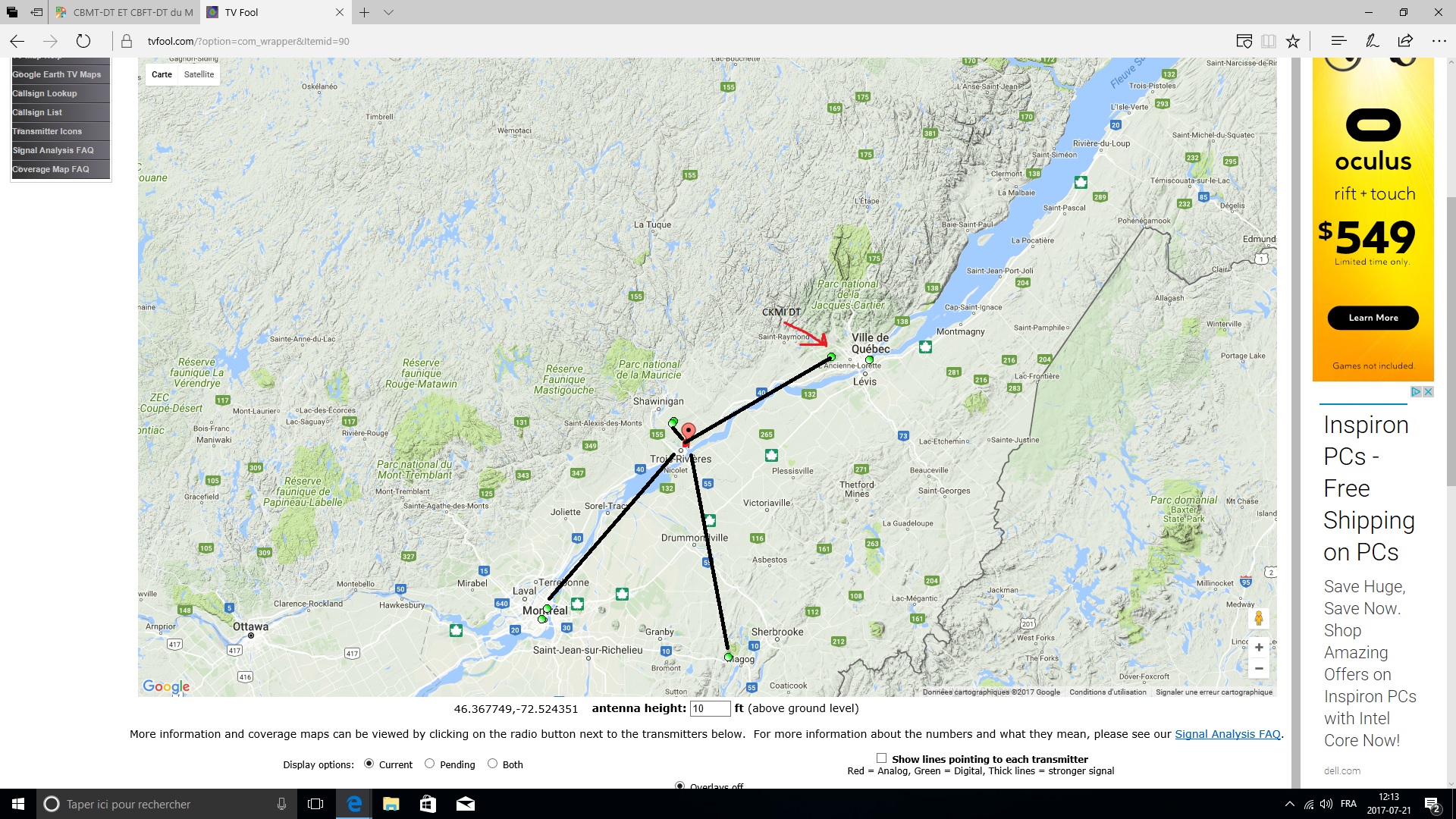Screen dimensions: 1456x819
Task: Switch map to Satellite view
Action: pos(199,74)
